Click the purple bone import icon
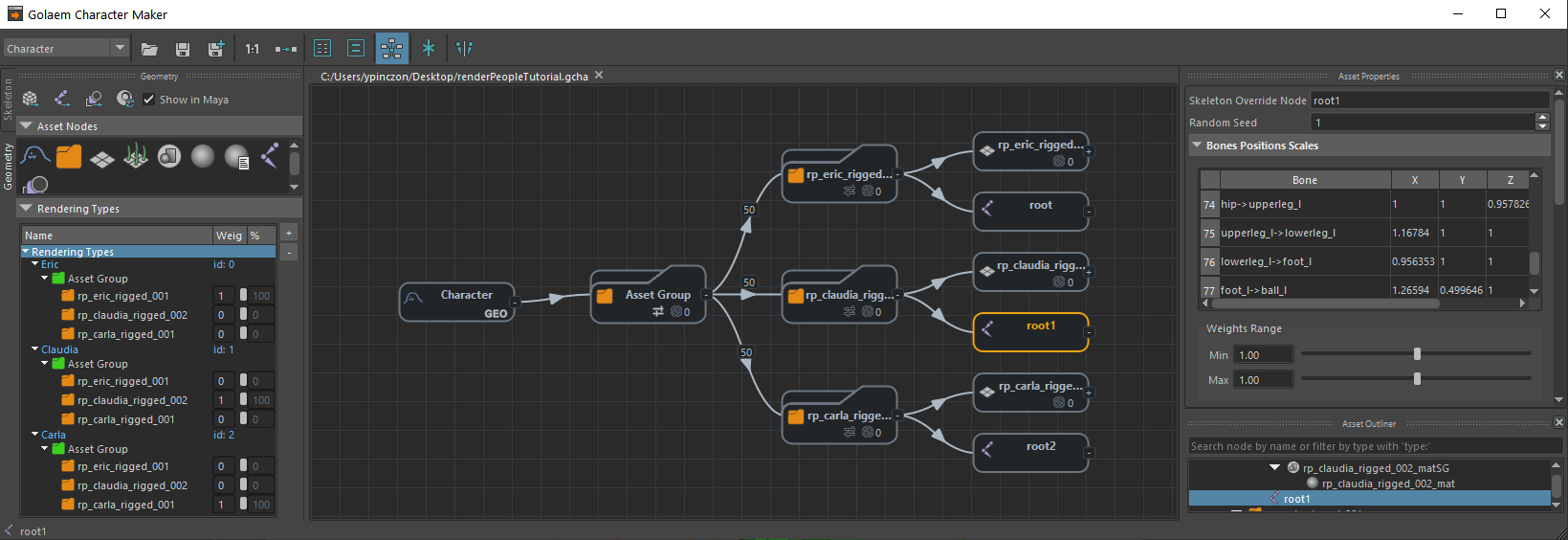The width and height of the screenshot is (1568, 540). click(x=62, y=99)
